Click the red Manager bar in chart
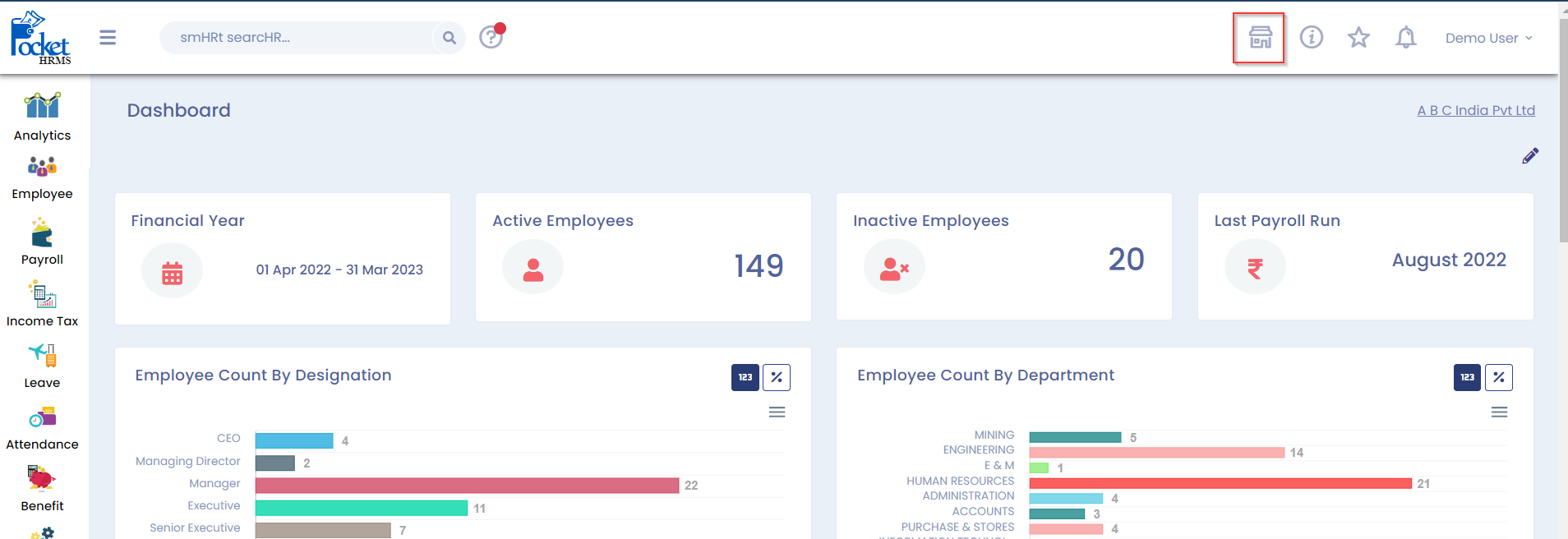This screenshot has height=539, width=1568. (x=467, y=486)
